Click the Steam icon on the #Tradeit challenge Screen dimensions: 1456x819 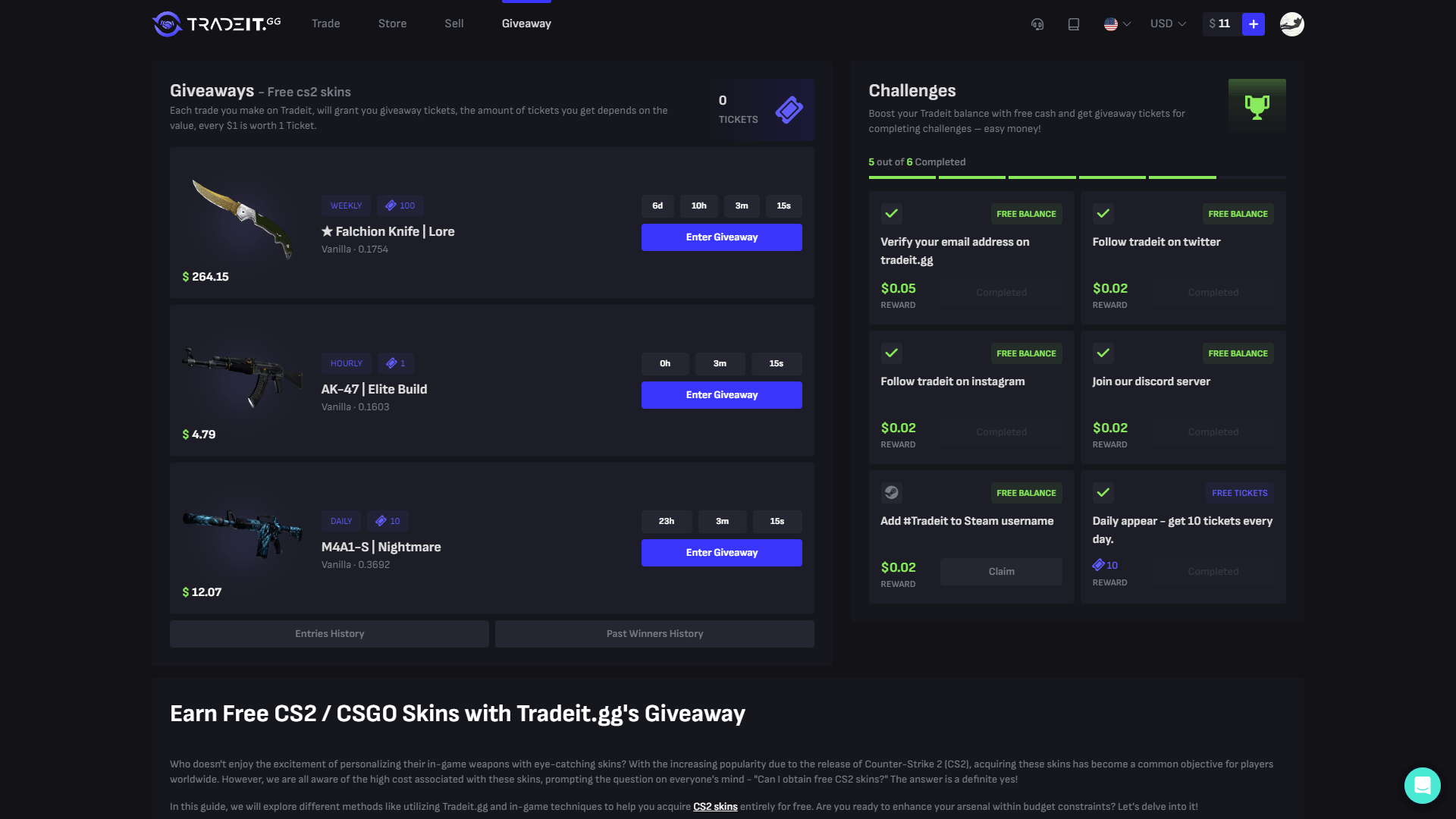click(x=891, y=492)
